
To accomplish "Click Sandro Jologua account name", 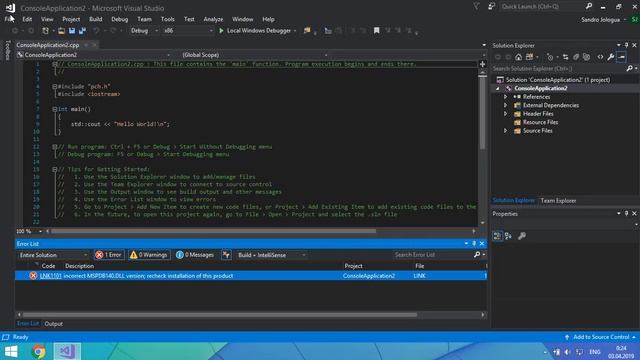I will 600,19.
